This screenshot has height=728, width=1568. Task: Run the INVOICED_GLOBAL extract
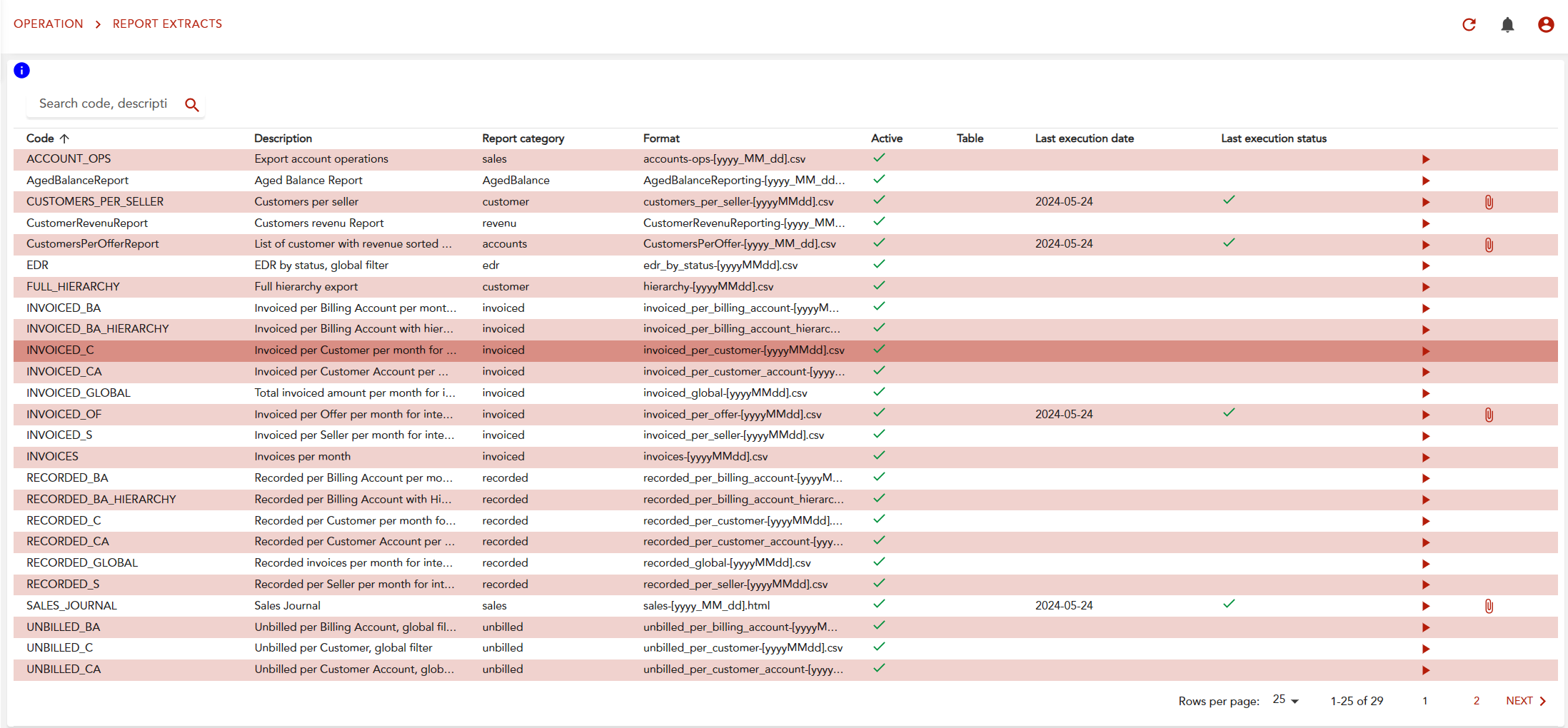pos(1426,394)
